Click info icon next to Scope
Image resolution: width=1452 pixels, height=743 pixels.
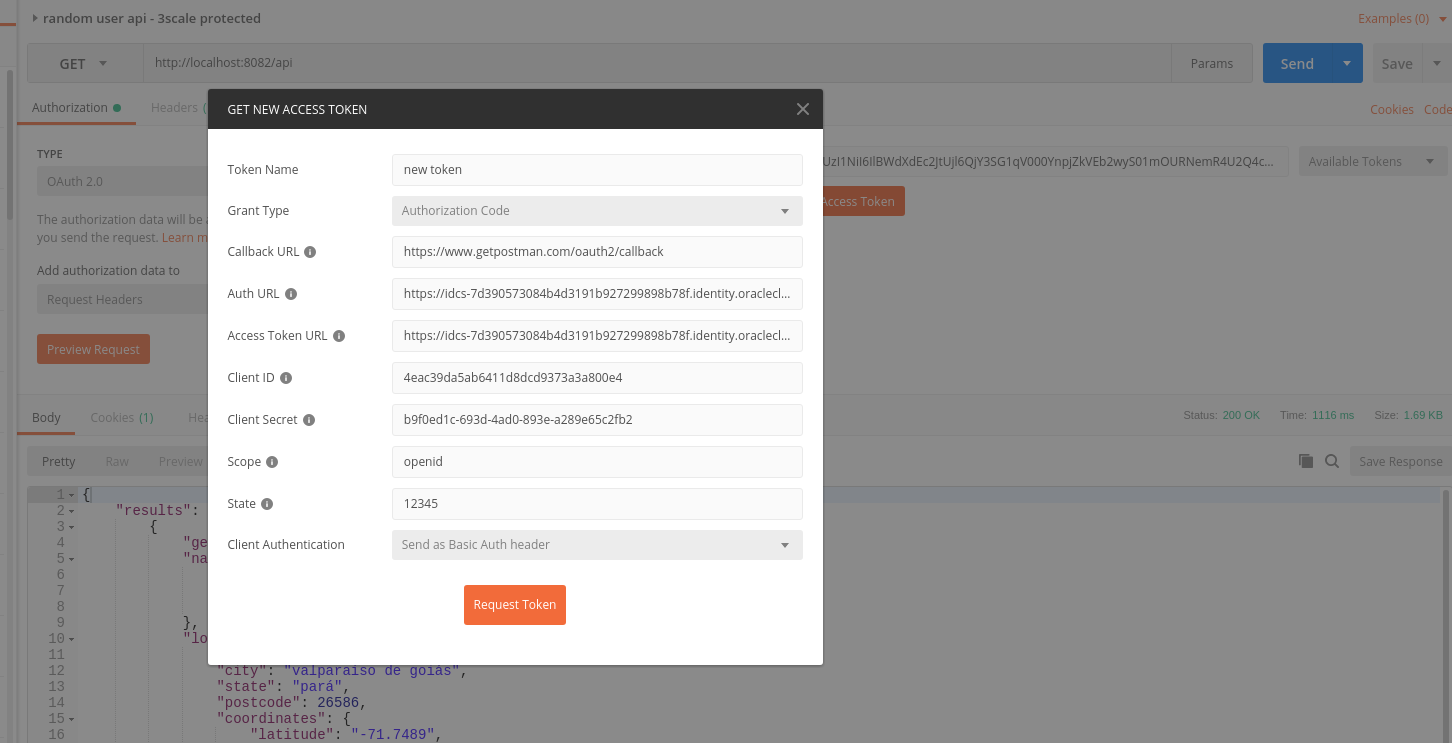[x=272, y=462]
